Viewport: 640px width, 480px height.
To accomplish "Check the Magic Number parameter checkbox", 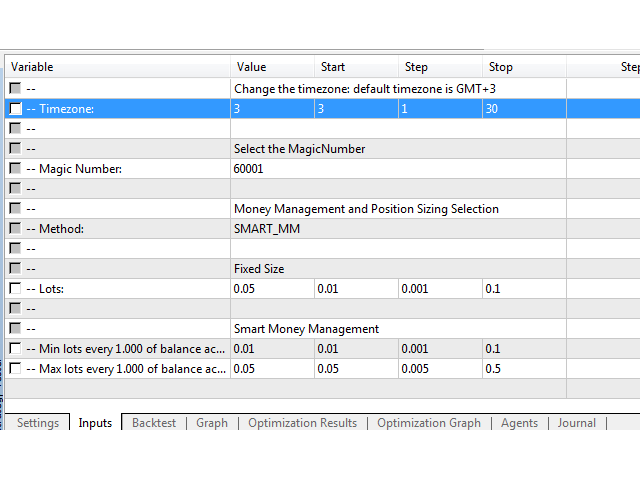I will pos(15,169).
